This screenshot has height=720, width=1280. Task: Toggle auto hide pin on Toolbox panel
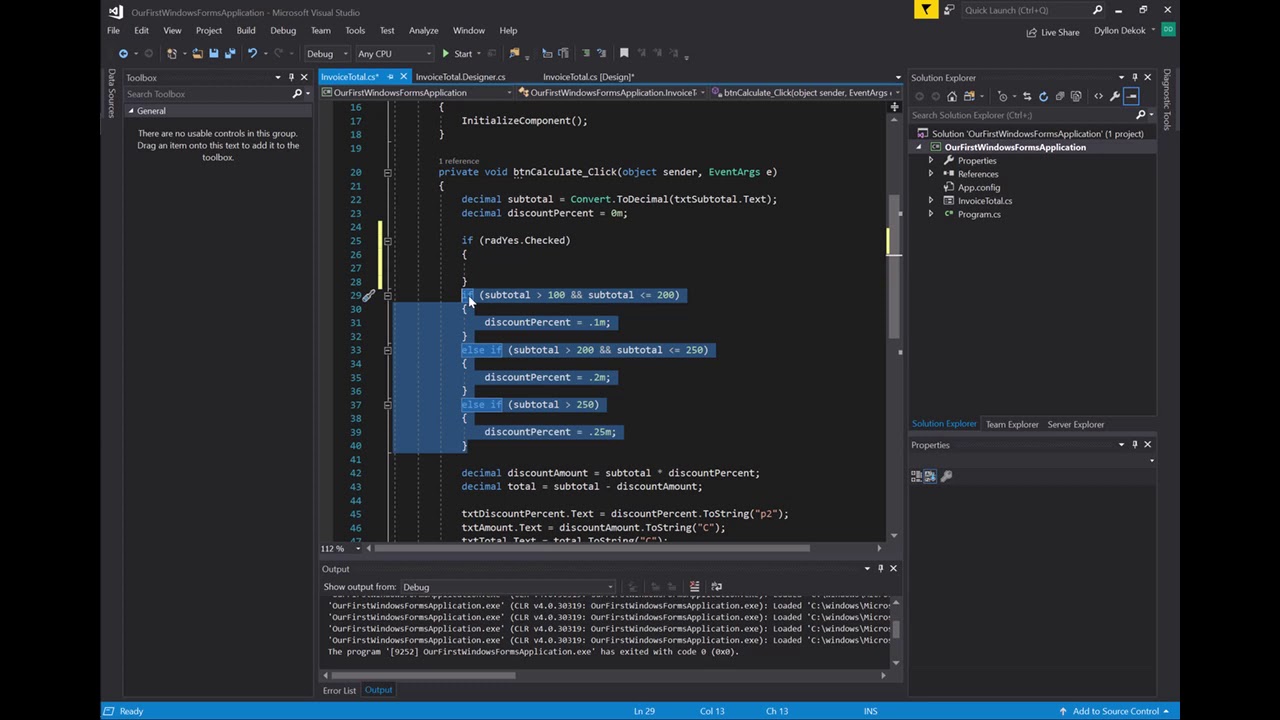tap(291, 77)
